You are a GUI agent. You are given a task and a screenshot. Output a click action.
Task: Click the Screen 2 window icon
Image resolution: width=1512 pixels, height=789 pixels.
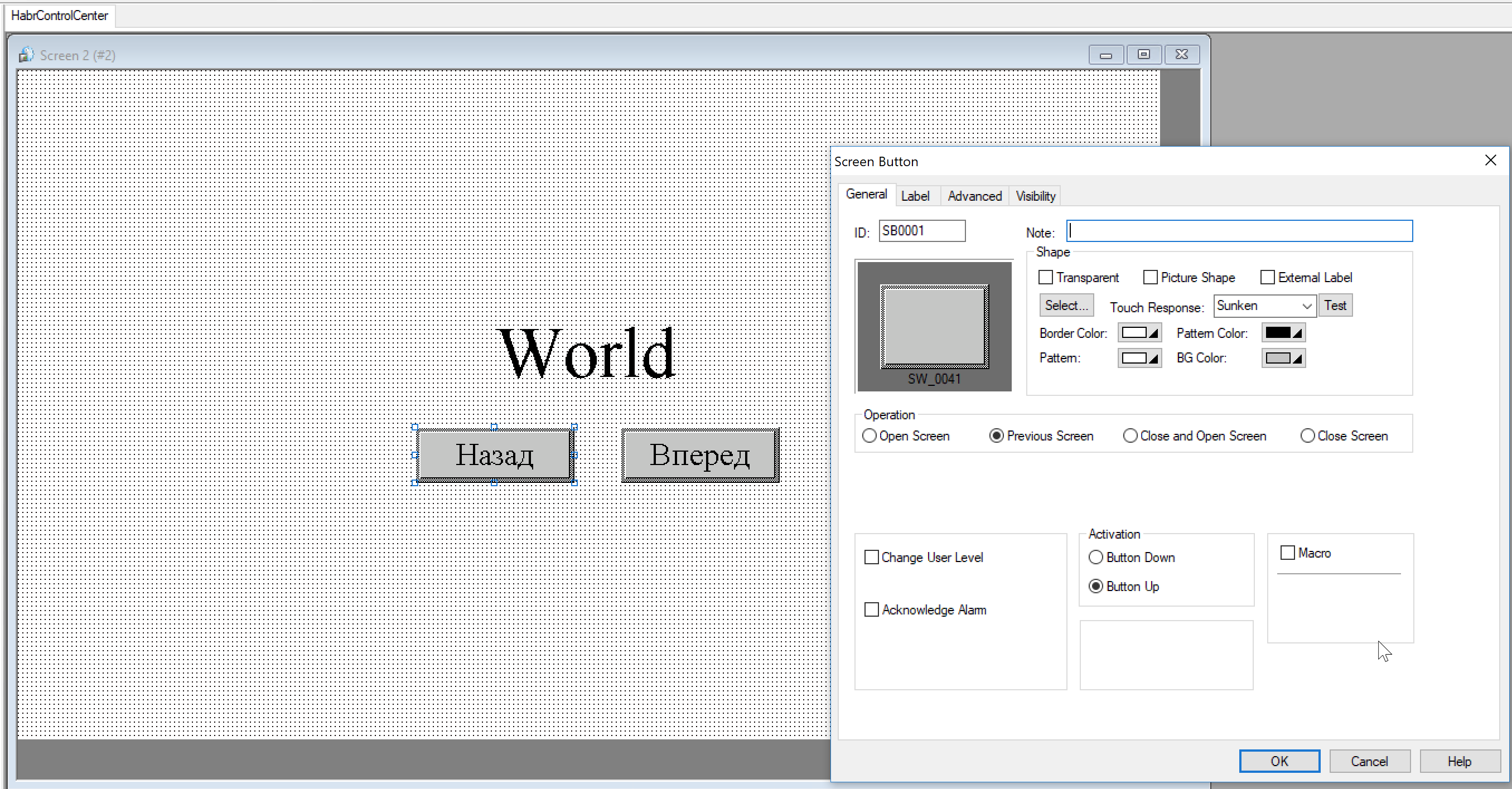coord(26,55)
